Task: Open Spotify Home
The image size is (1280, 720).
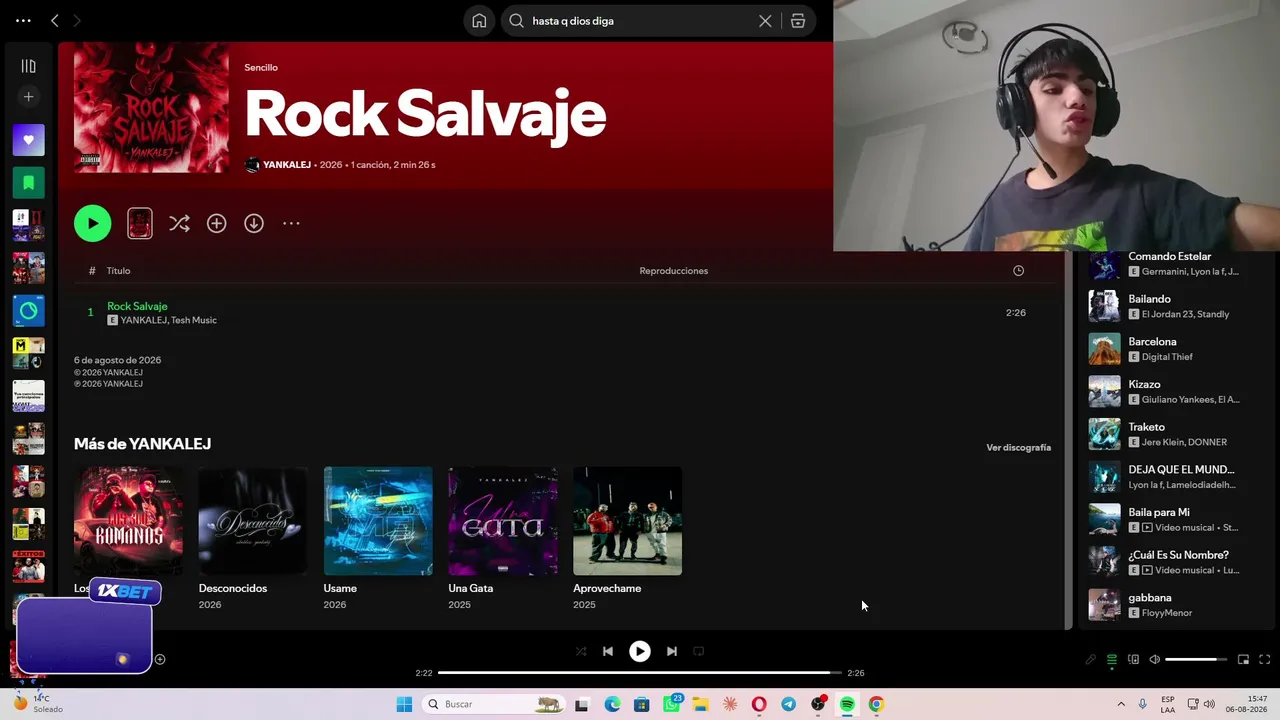Action: tap(479, 20)
